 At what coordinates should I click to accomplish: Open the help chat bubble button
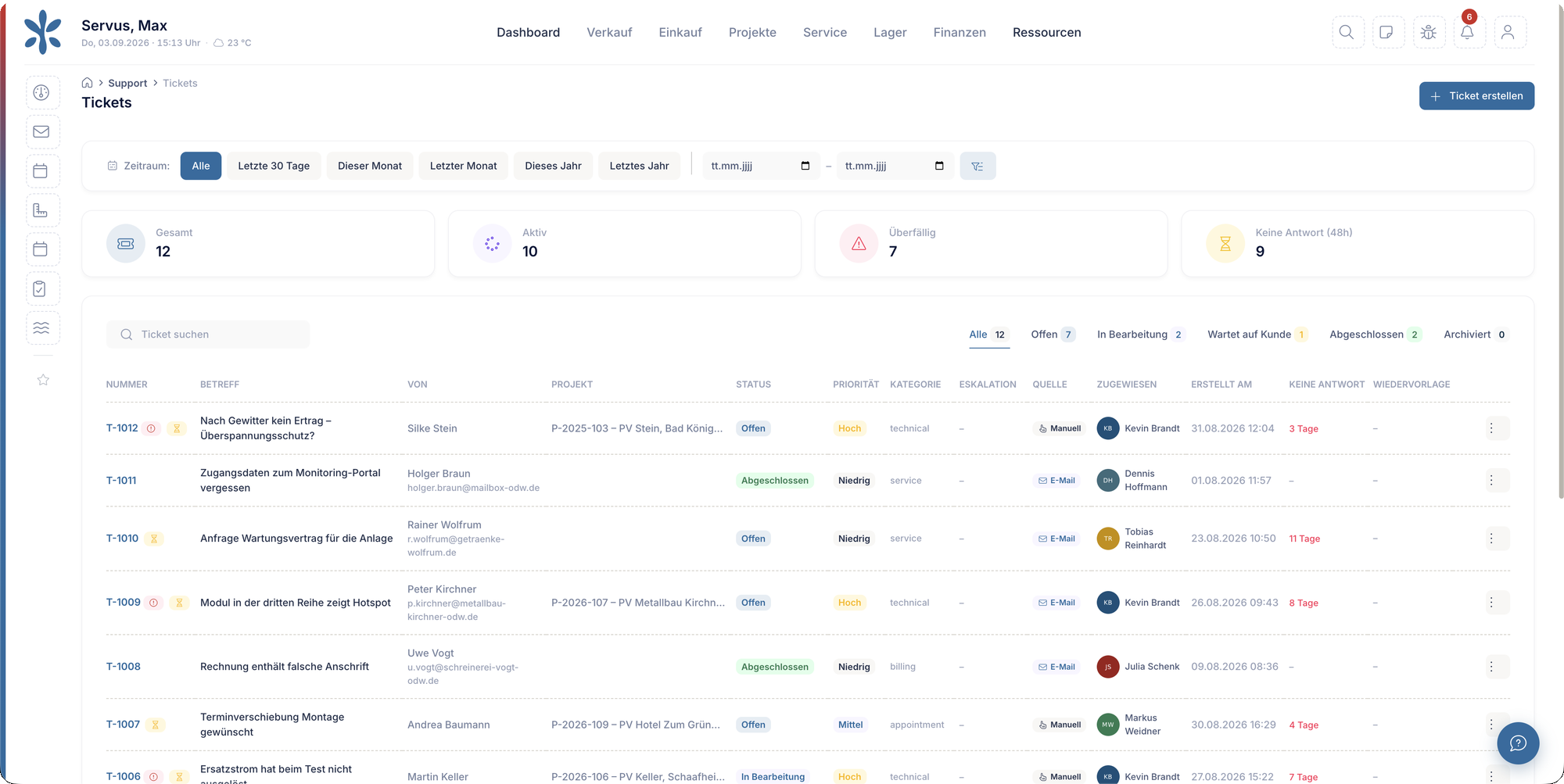point(1518,743)
